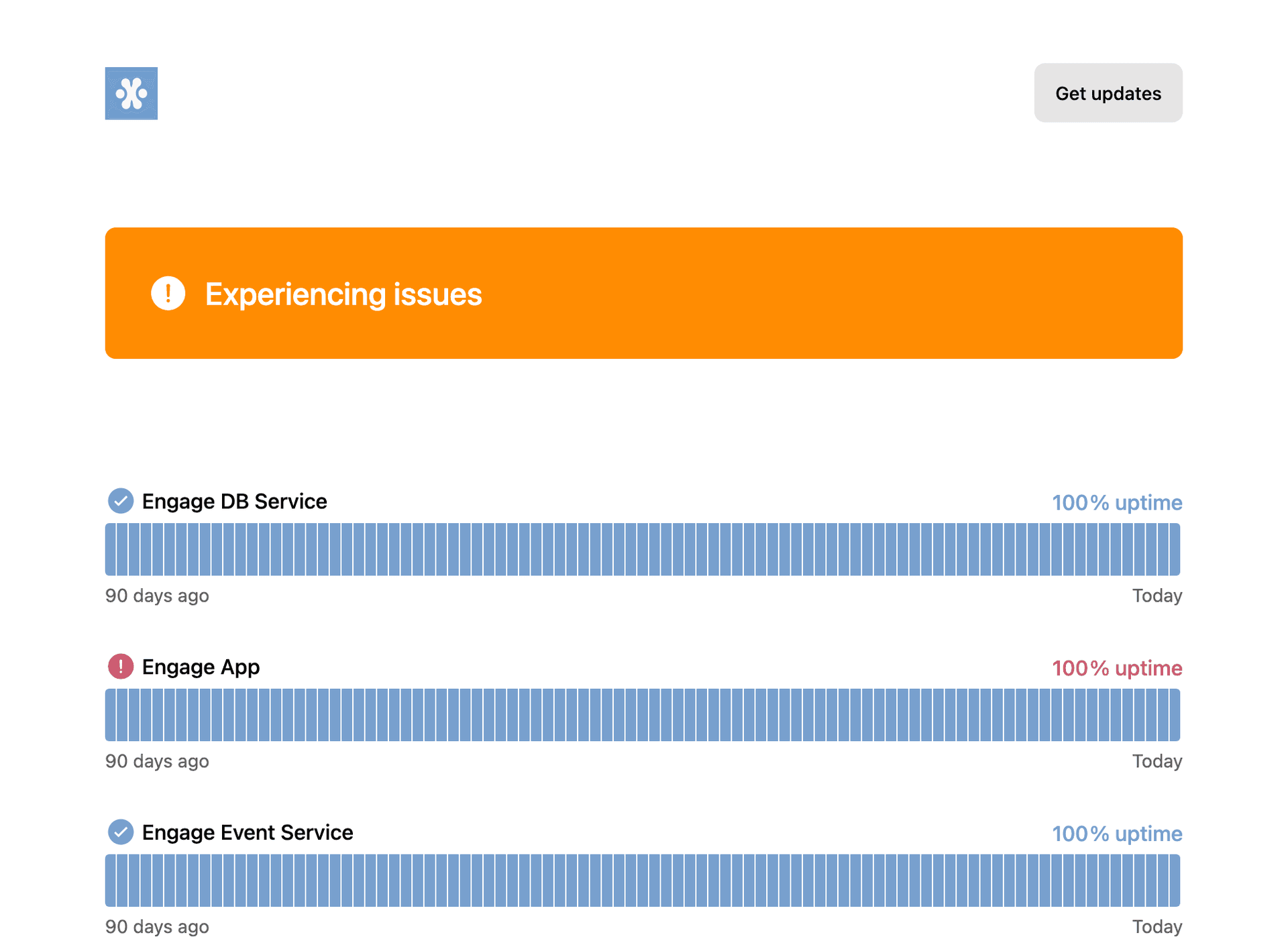The height and width of the screenshot is (949, 1288).
Task: Click '90 days ago' under Engage Event Service
Action: (x=157, y=927)
